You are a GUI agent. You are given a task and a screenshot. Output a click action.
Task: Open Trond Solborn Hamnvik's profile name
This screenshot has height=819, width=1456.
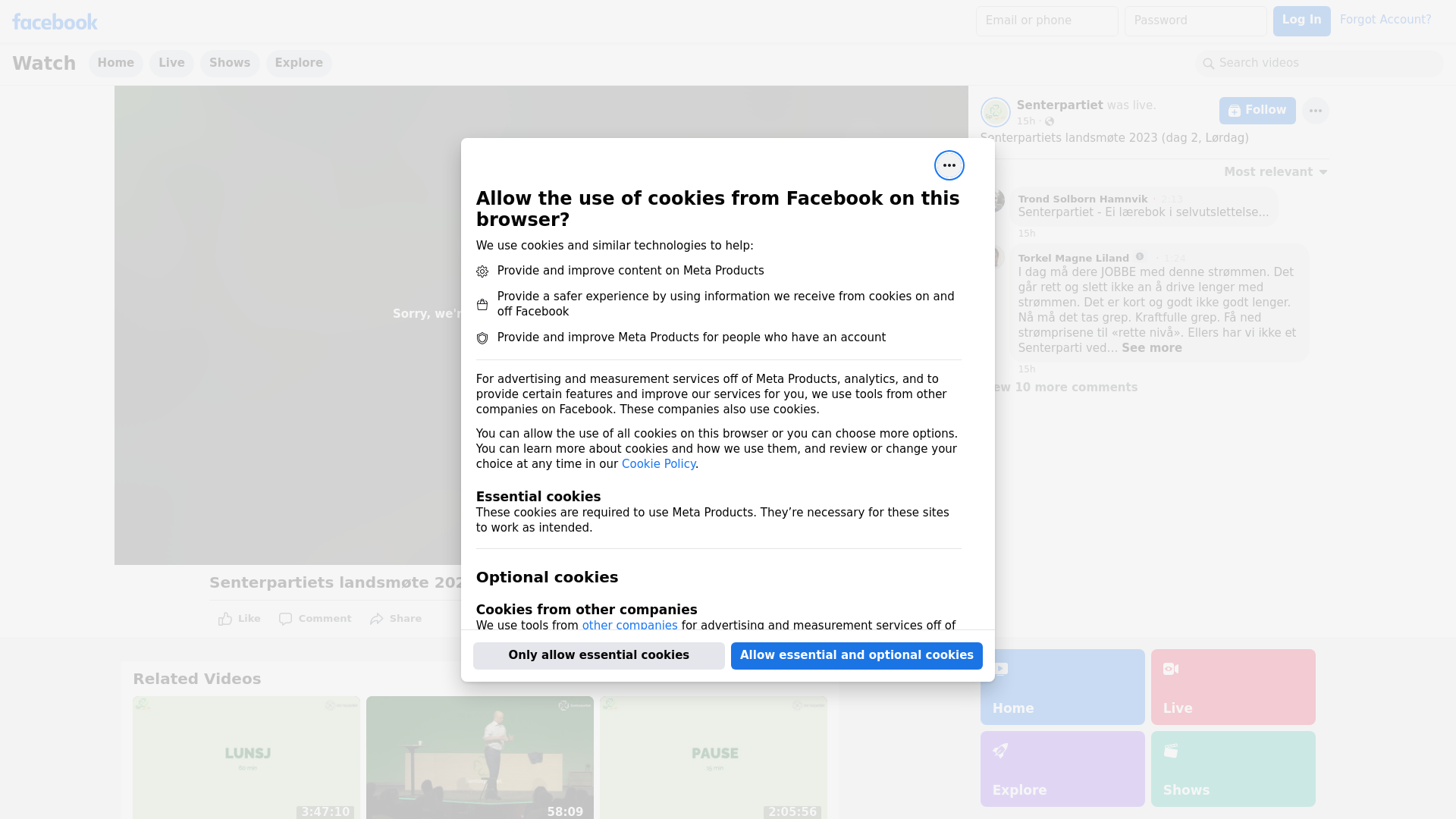click(1082, 199)
